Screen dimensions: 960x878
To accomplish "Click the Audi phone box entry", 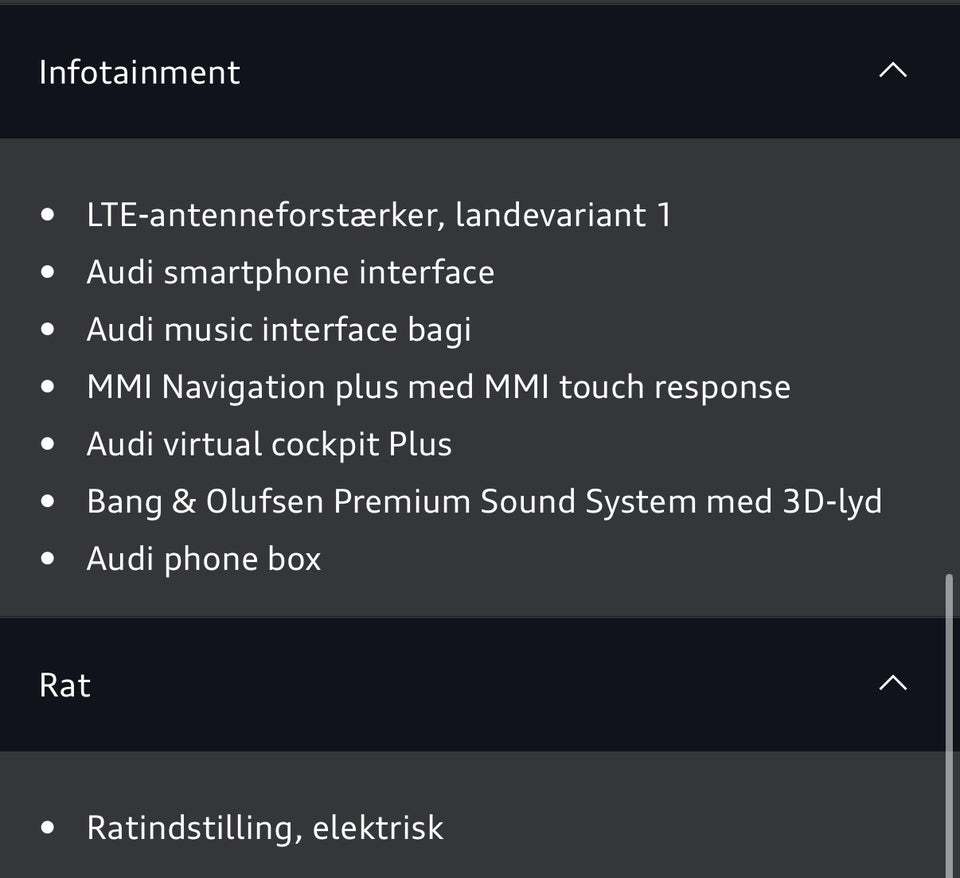I will click(203, 558).
